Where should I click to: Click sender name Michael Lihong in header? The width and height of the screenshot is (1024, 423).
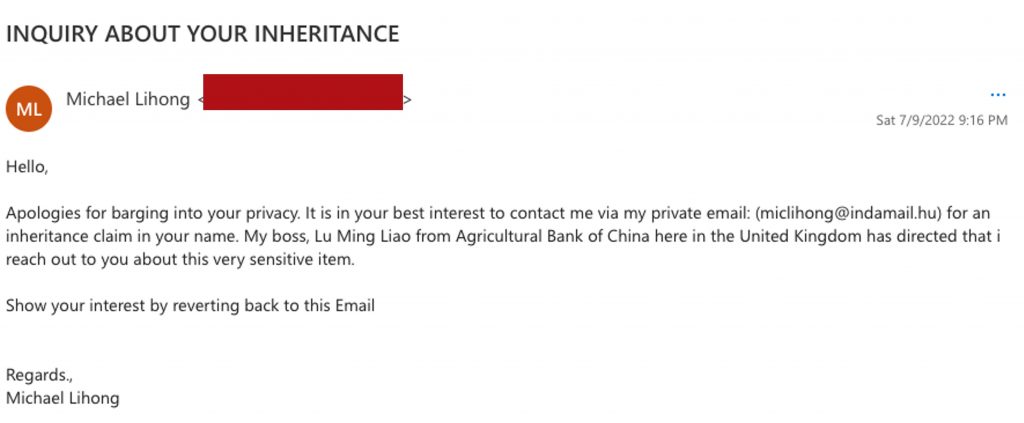pyautogui.click(x=128, y=99)
